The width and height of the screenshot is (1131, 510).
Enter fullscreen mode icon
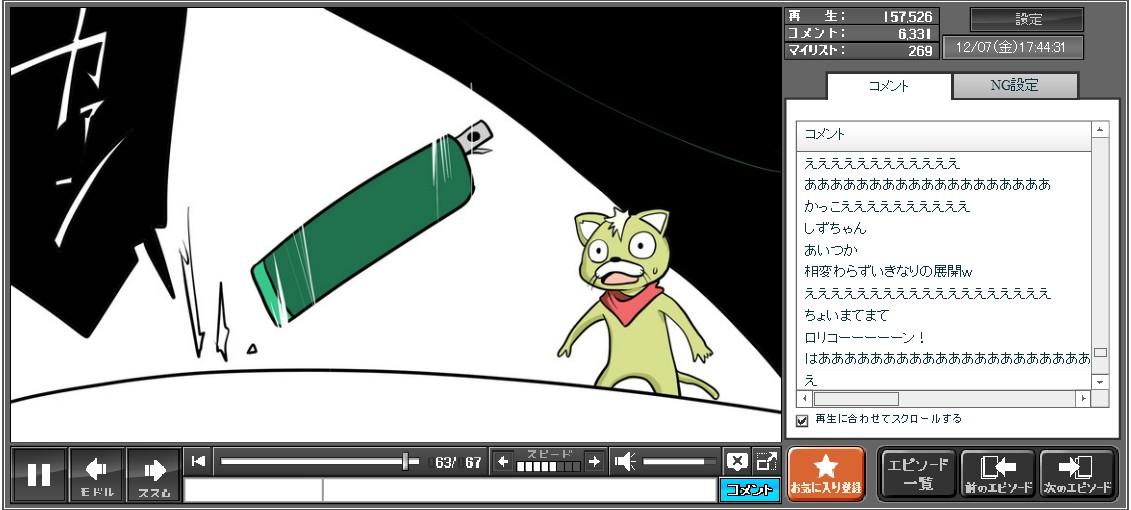pos(766,461)
